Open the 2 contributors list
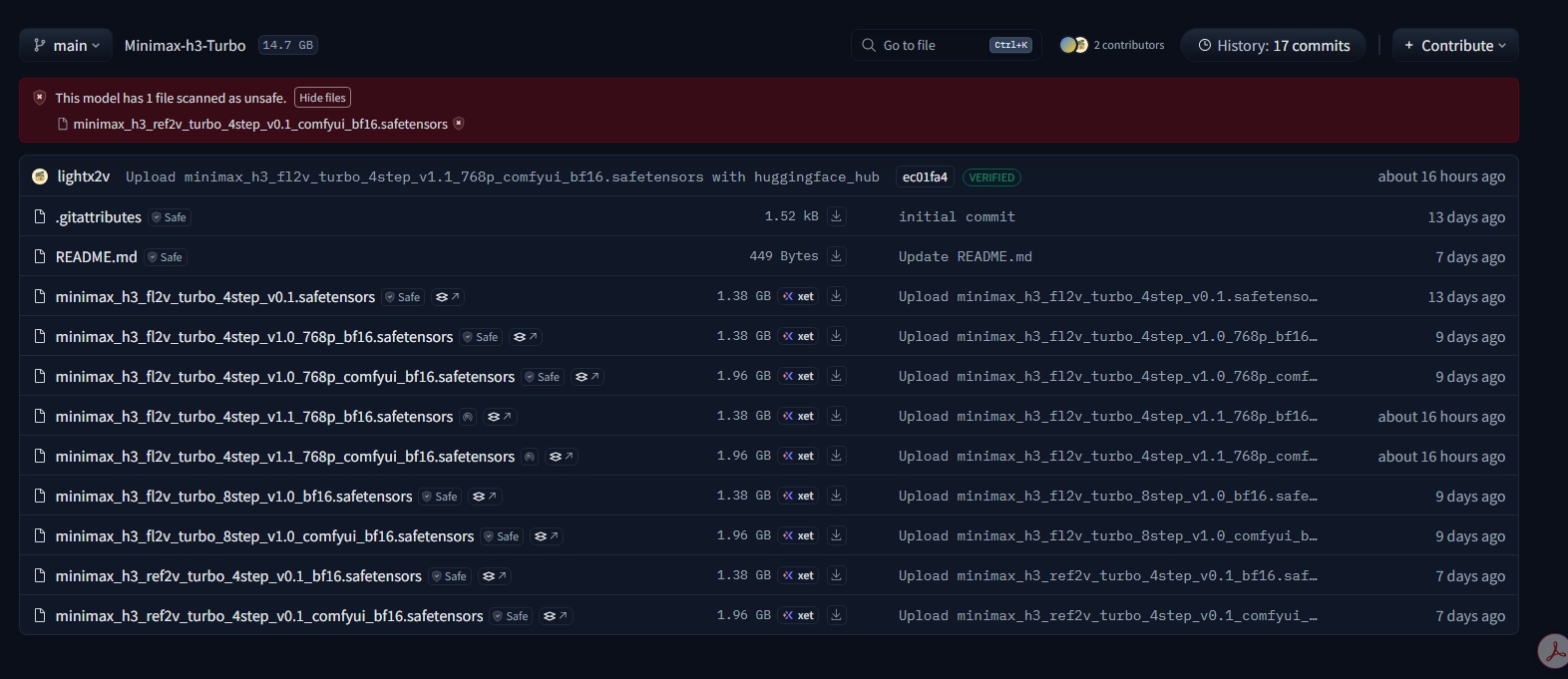Viewport: 1568px width, 679px height. point(1112,45)
